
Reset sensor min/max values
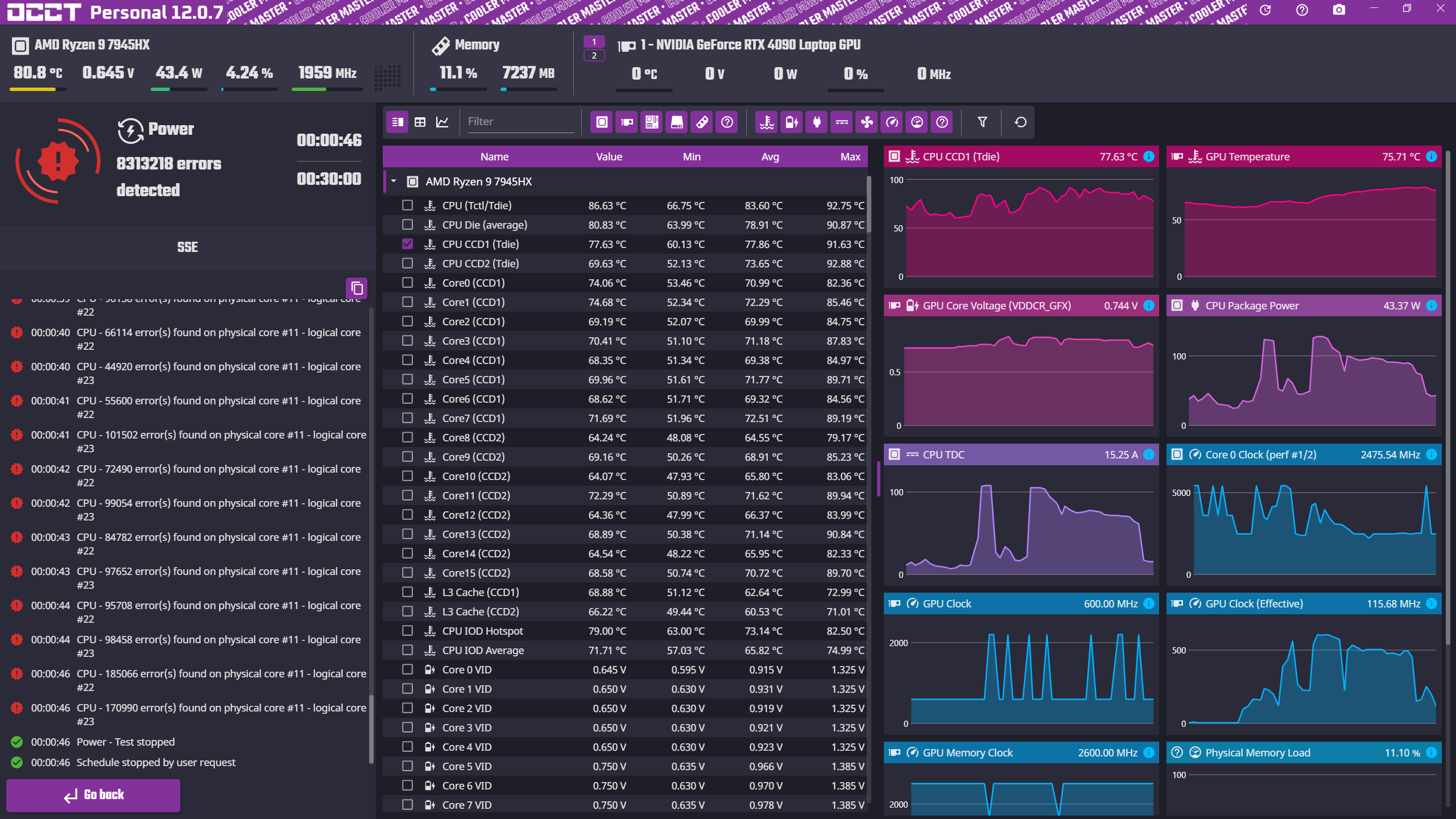coord(1020,122)
